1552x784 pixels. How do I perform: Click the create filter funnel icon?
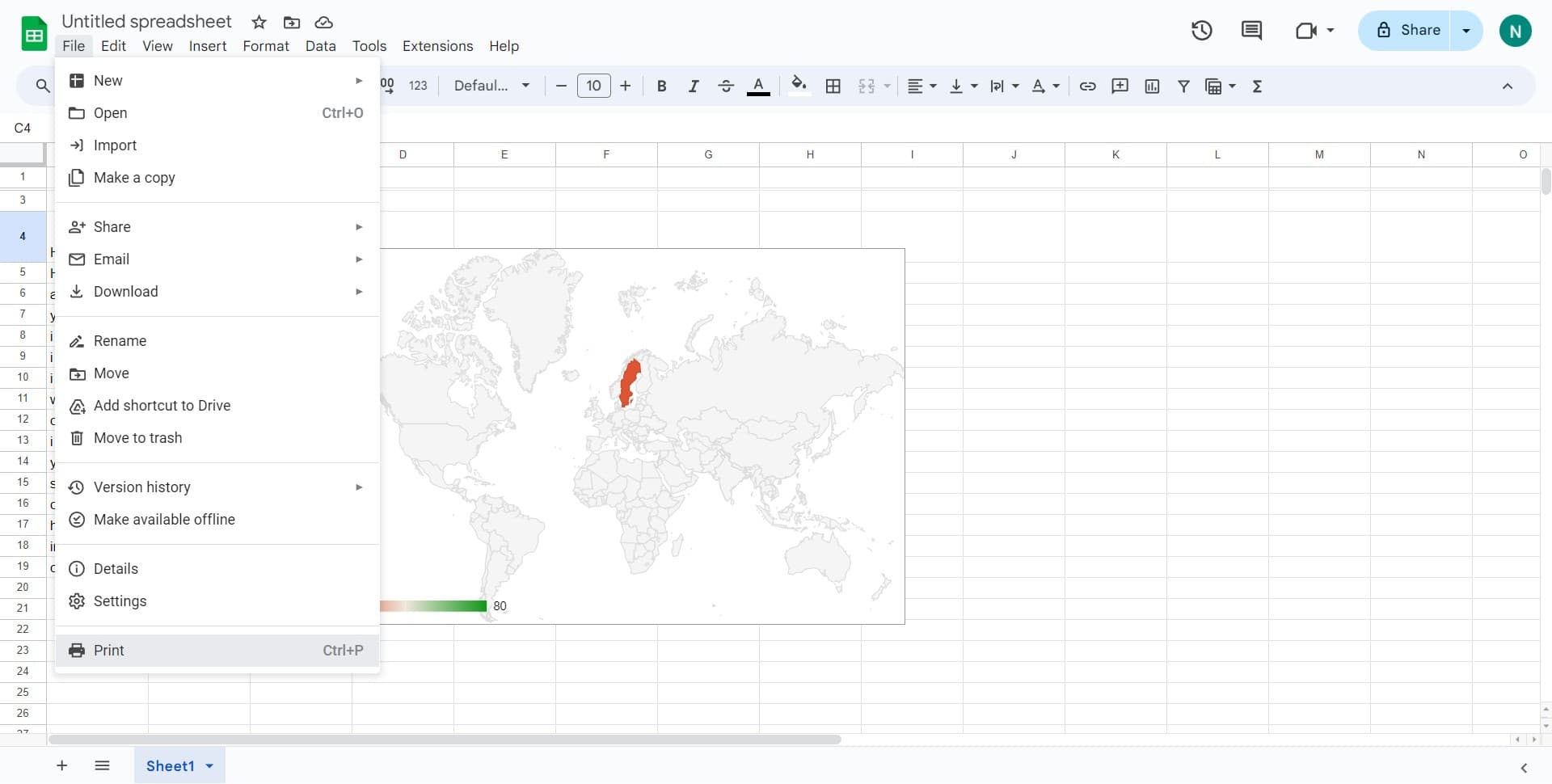1183,86
